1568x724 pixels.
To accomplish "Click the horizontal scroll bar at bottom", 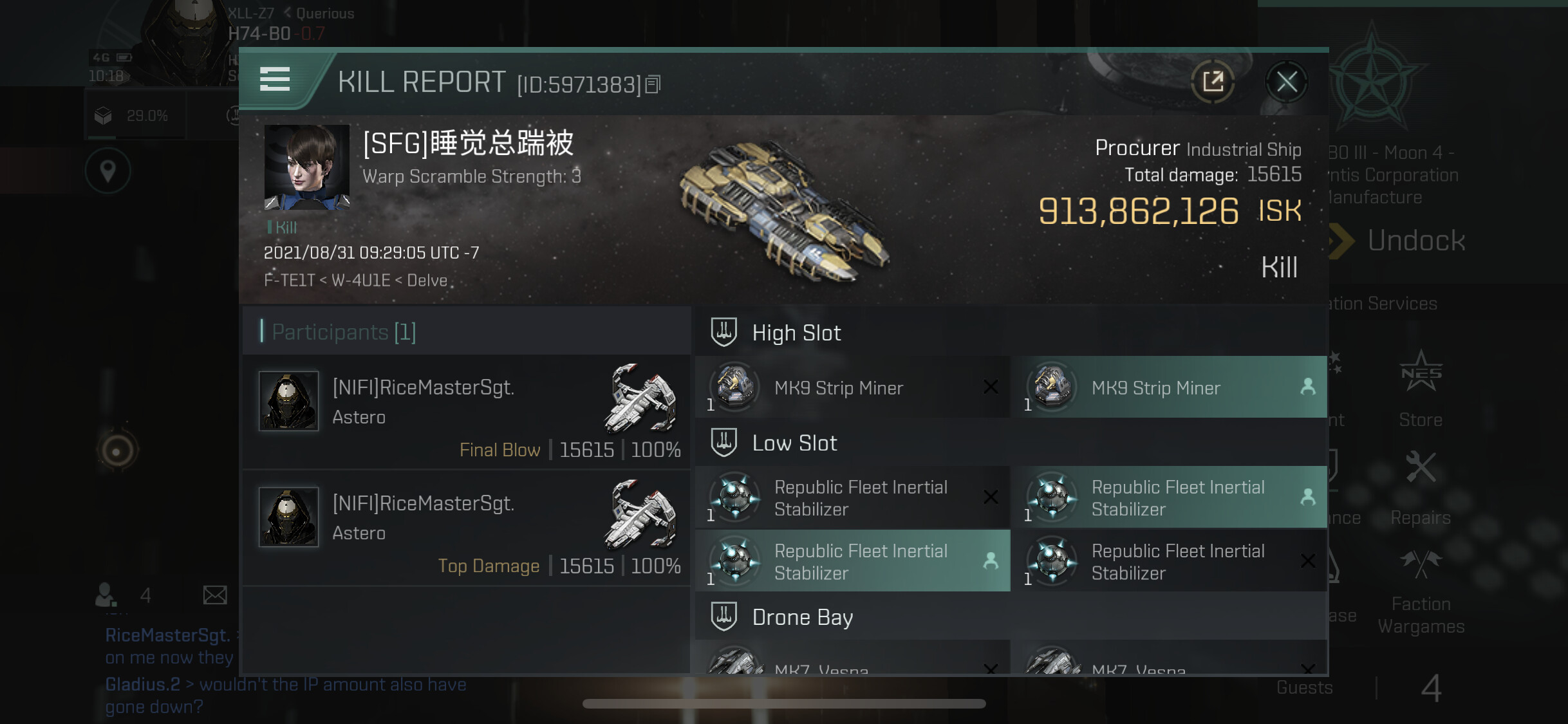I will (784, 703).
